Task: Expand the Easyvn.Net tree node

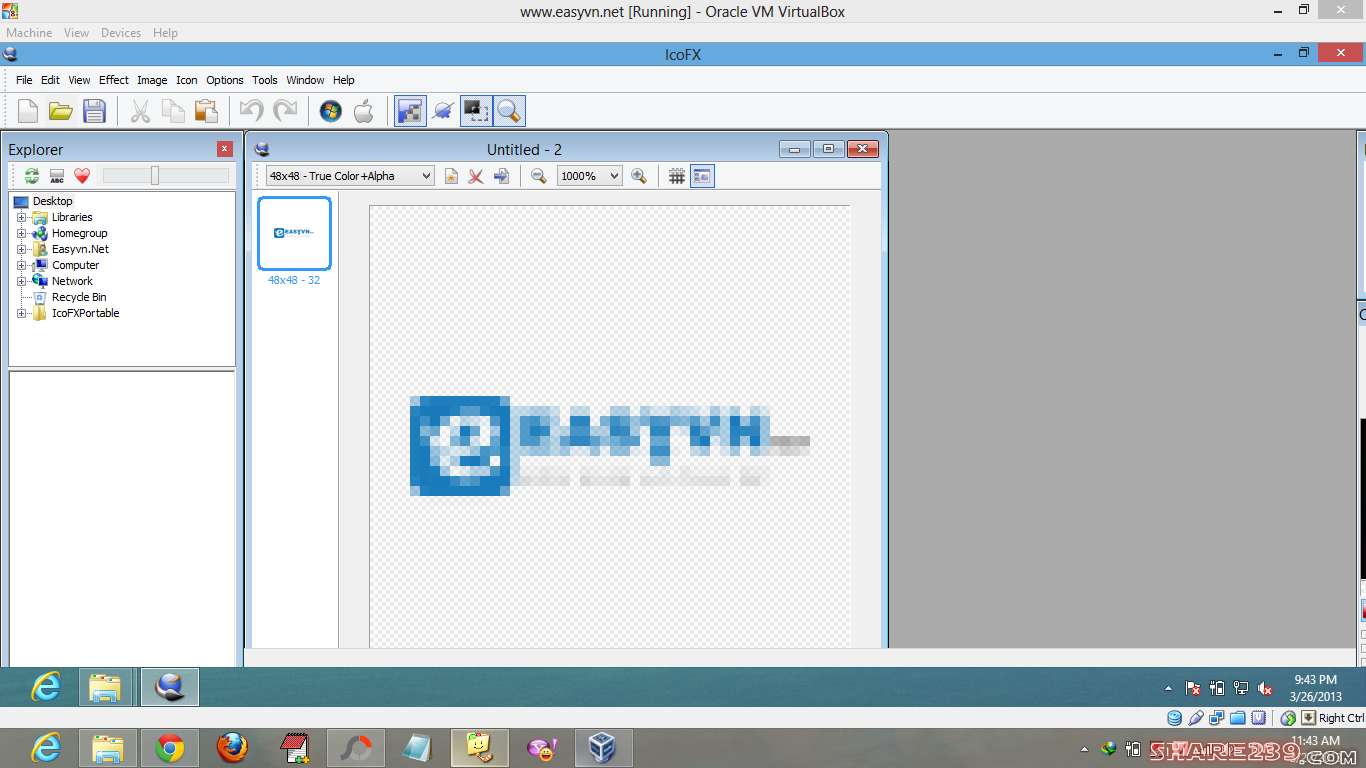Action: 22,249
